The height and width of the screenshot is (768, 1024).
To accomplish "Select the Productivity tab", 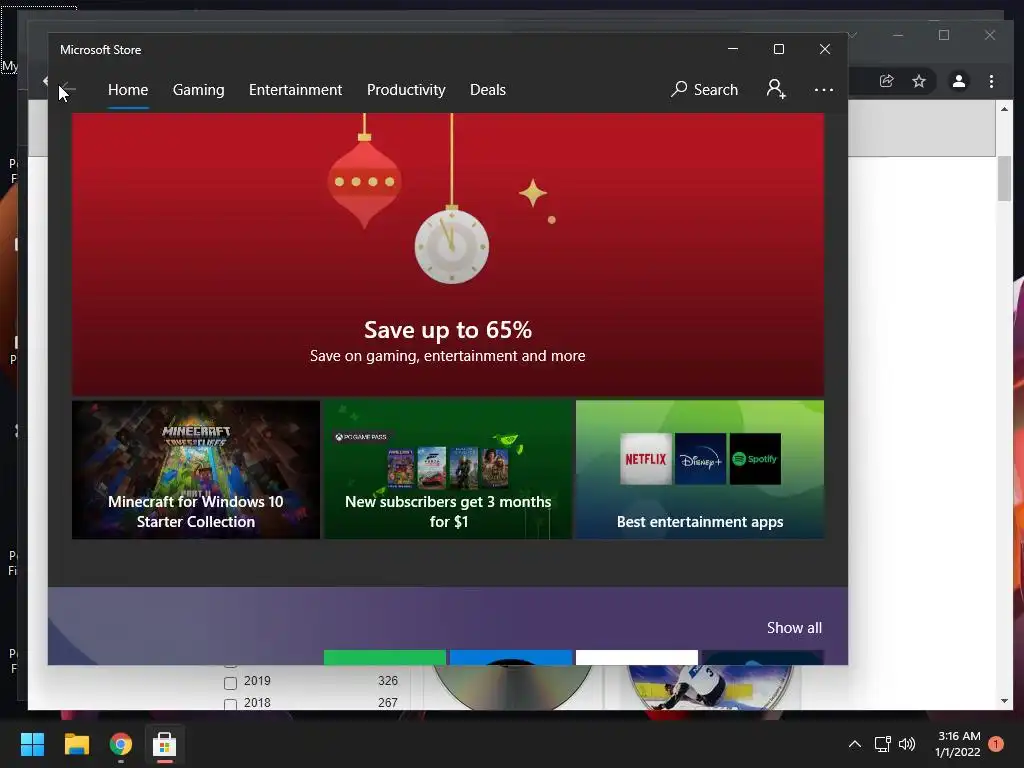I will coord(406,89).
